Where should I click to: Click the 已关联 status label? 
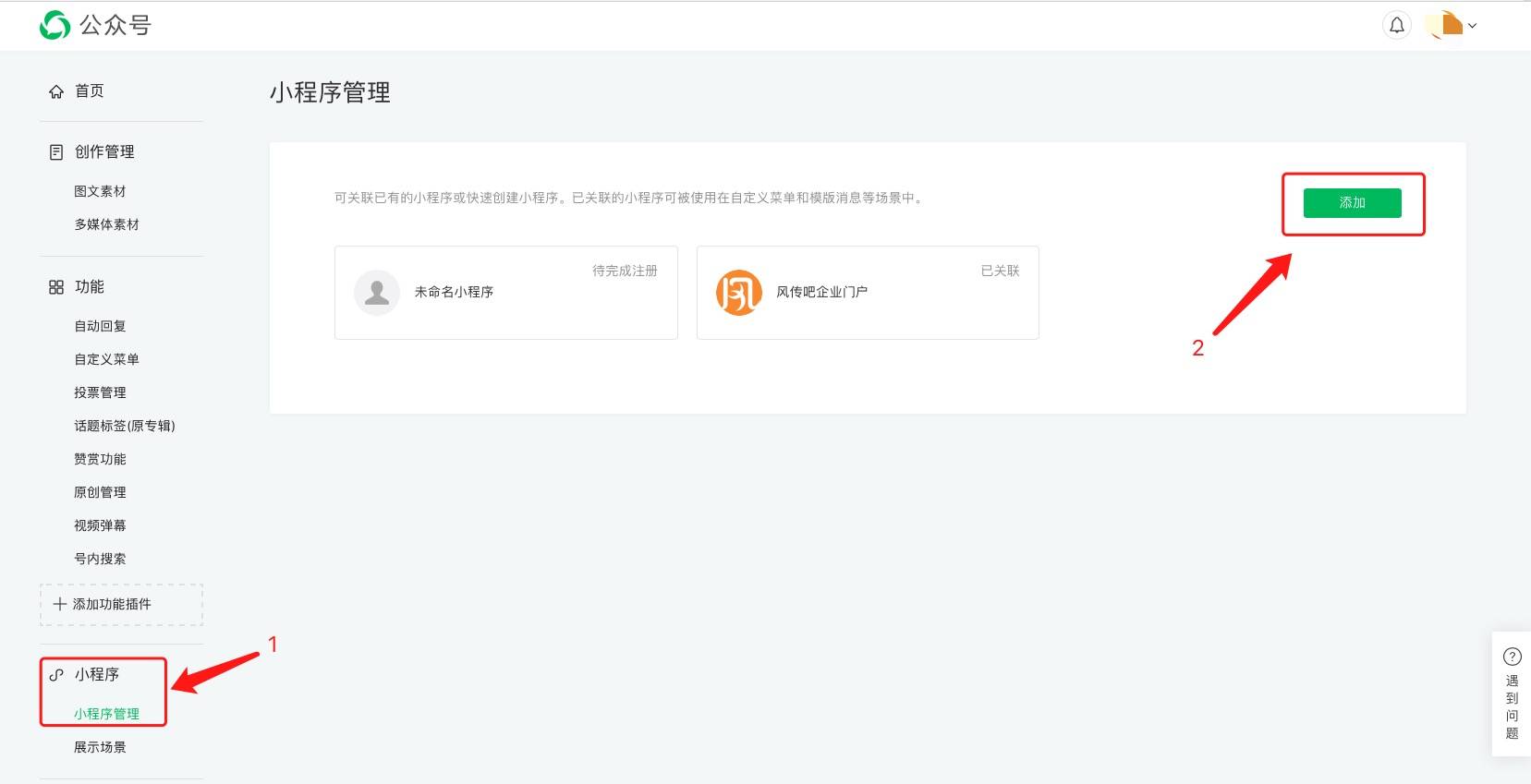[1001, 271]
